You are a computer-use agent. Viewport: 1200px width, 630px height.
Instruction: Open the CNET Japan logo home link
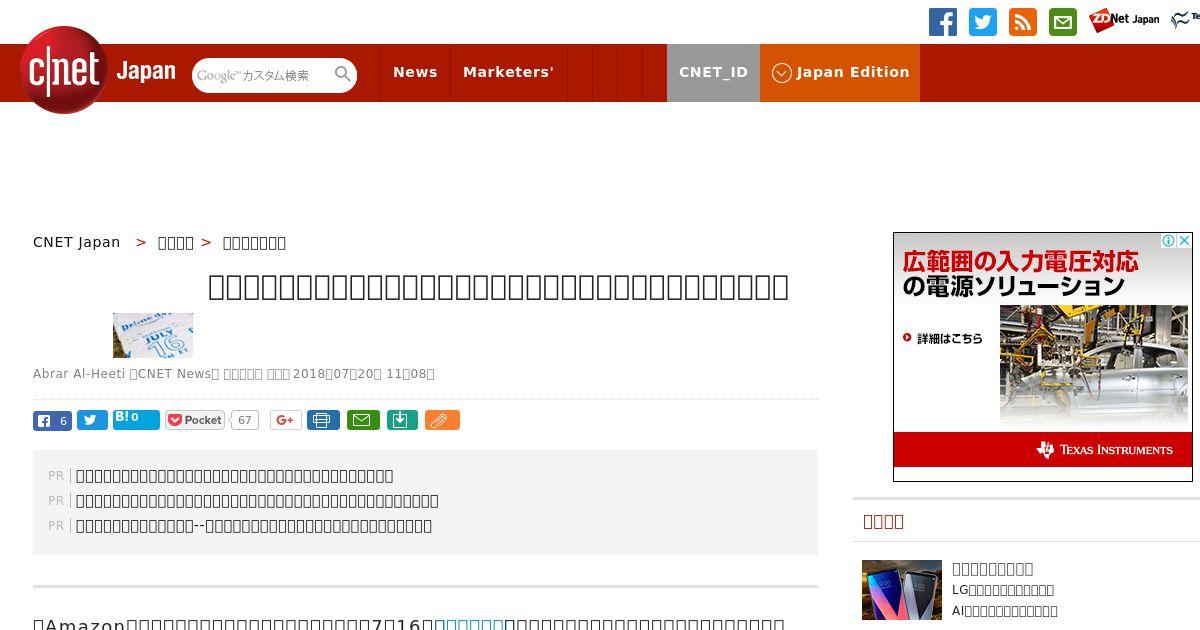click(x=97, y=71)
